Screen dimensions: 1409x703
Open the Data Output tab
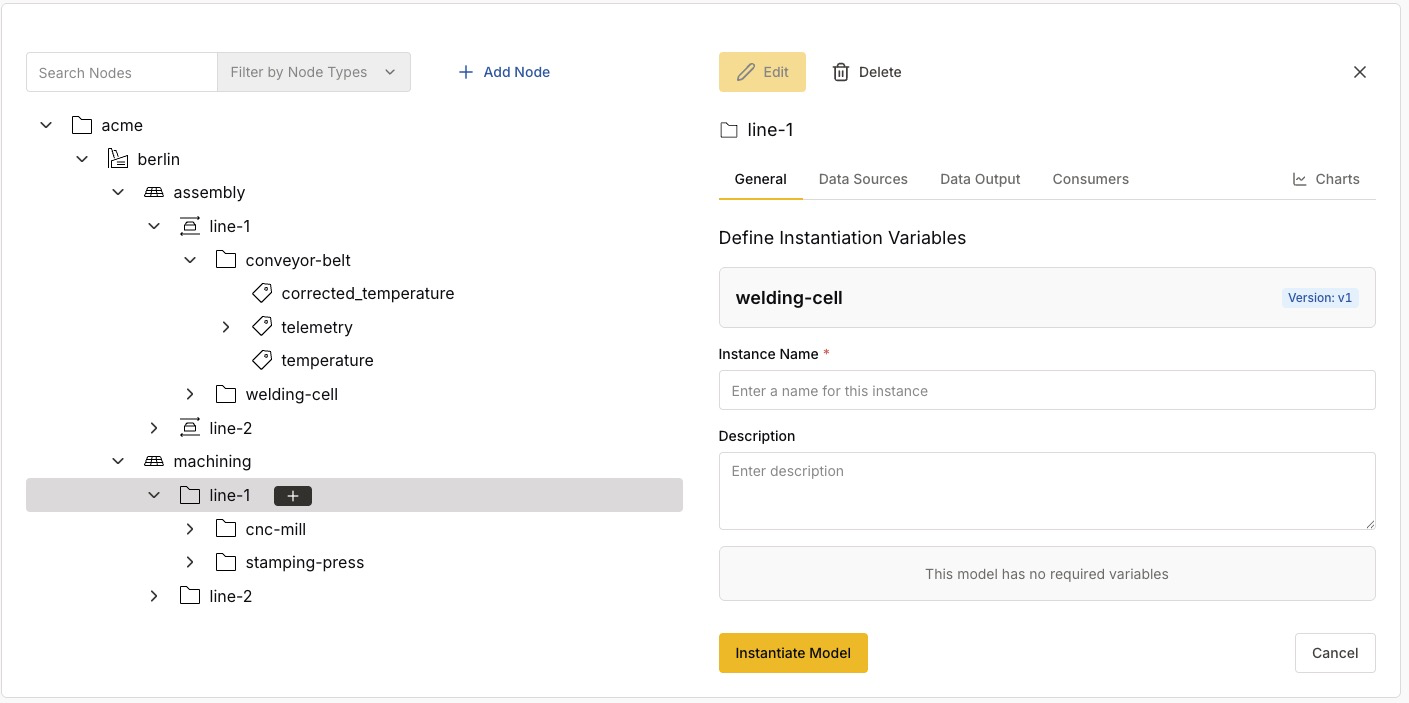pyautogui.click(x=980, y=179)
